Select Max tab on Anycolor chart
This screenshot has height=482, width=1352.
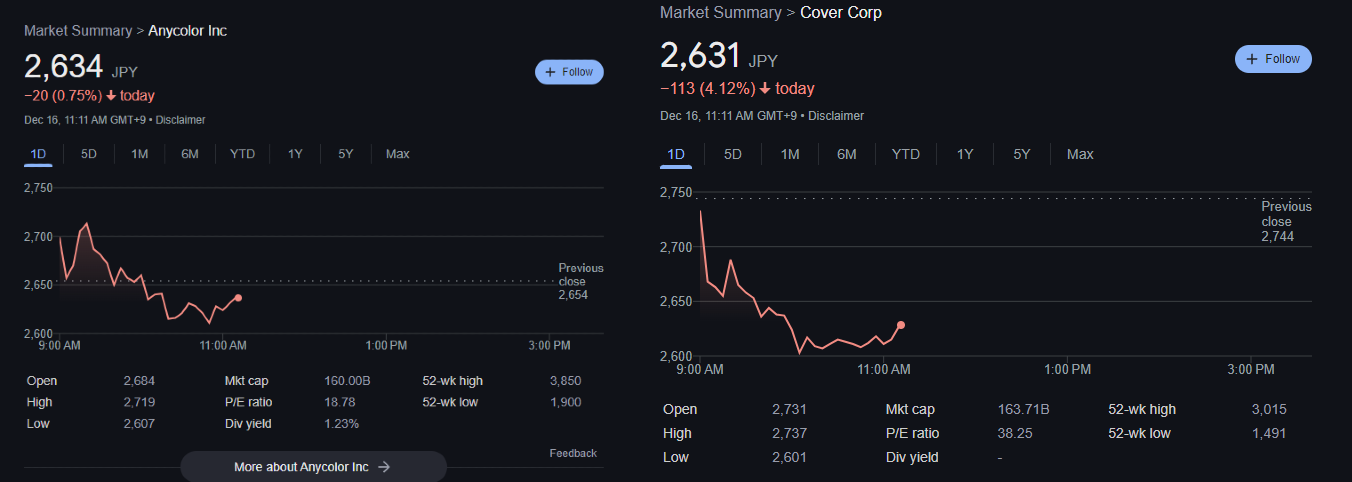398,154
